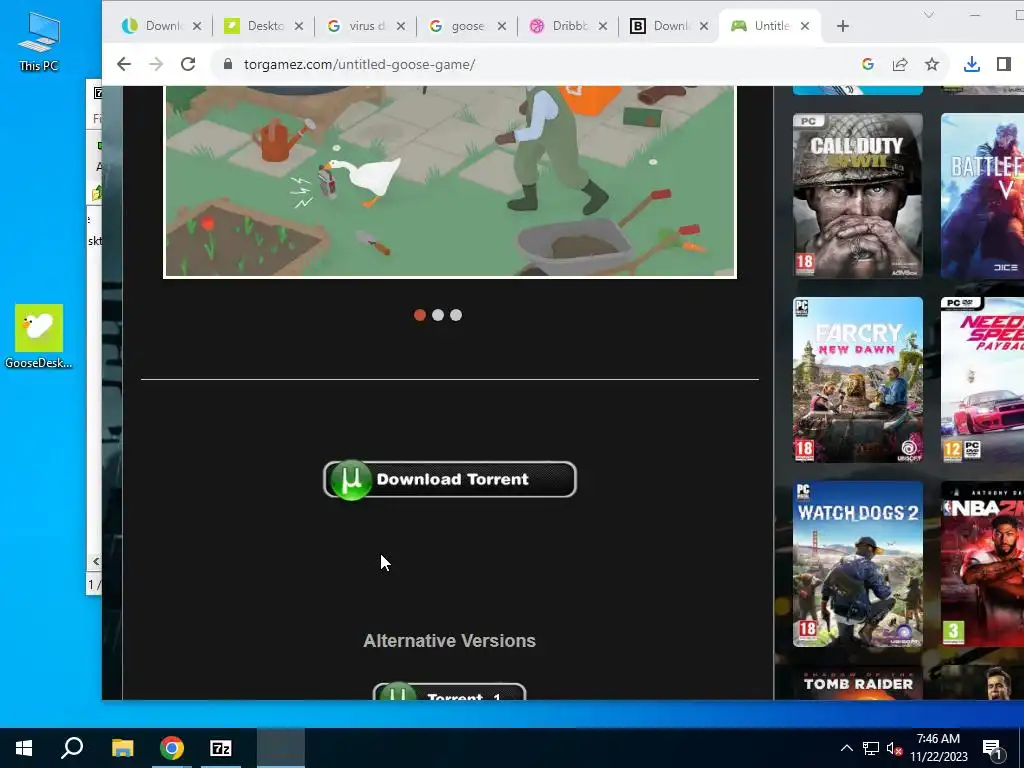Open the Tomb Raider game cover
This screenshot has height=768, width=1024.
[x=857, y=683]
